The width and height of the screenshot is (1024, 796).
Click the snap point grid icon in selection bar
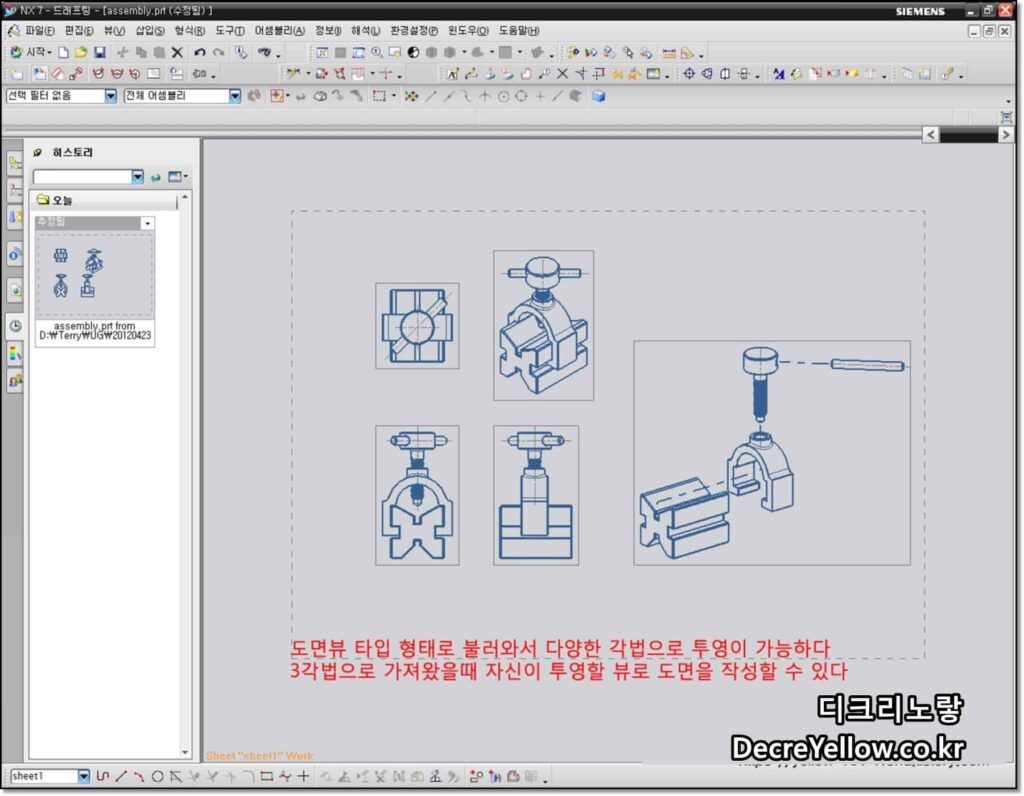[411, 96]
